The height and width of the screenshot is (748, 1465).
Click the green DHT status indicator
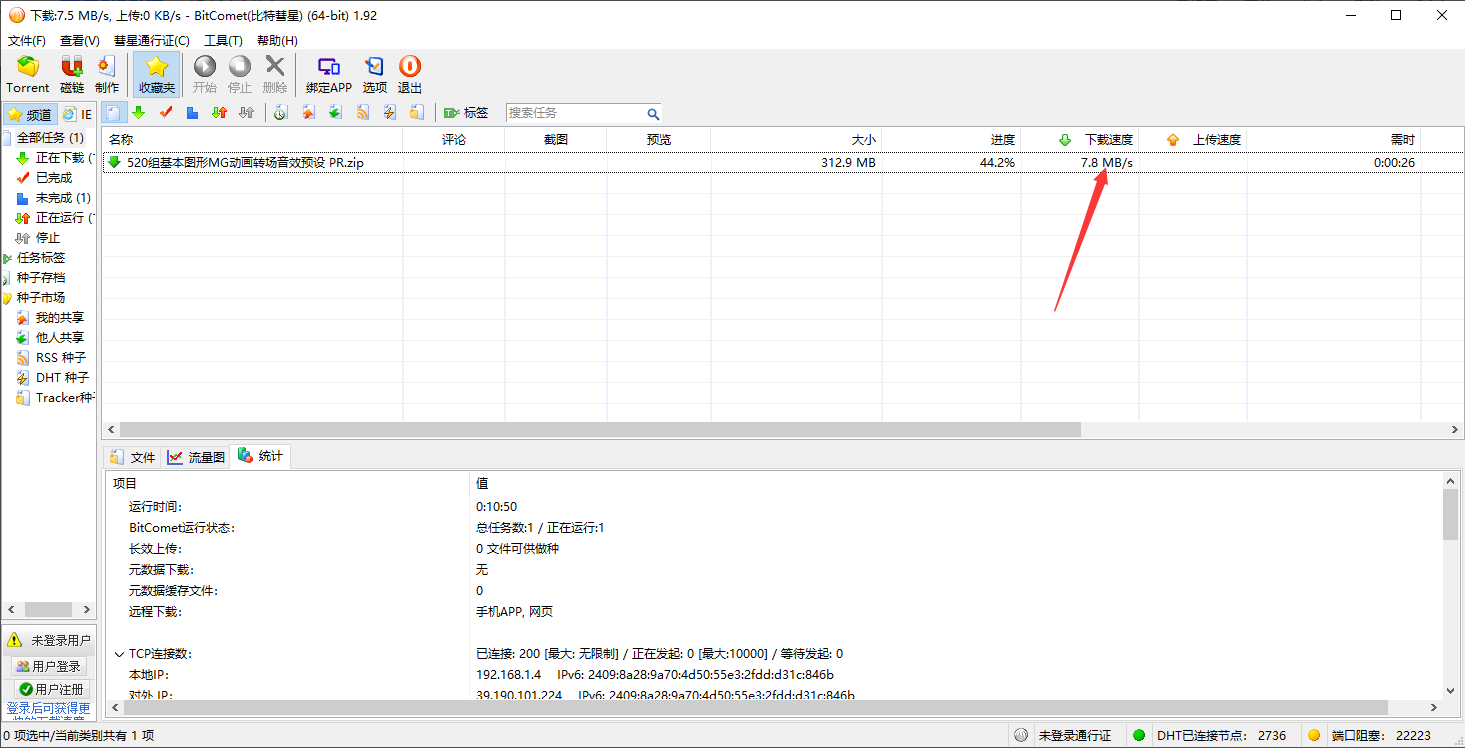pos(1138,735)
